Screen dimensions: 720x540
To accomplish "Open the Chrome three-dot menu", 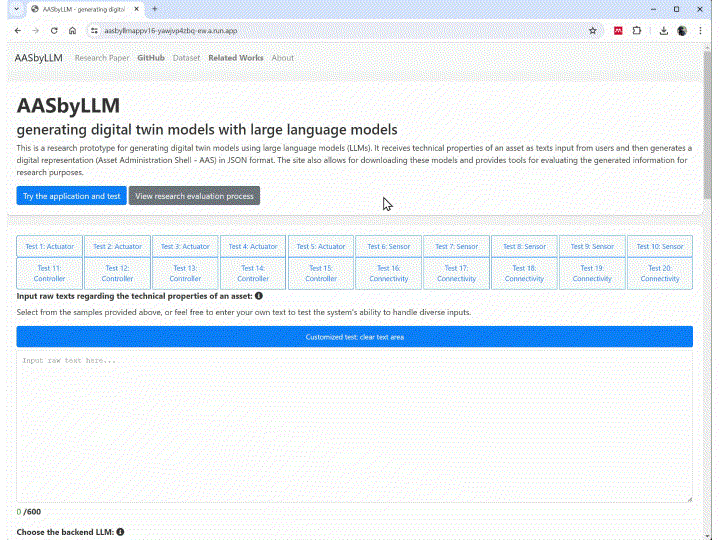I will click(x=702, y=31).
